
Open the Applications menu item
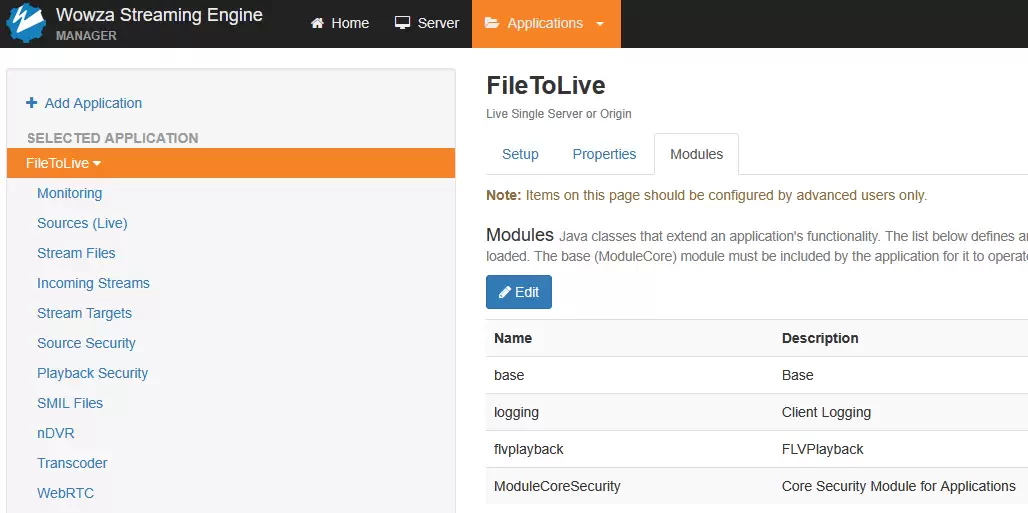tap(546, 24)
